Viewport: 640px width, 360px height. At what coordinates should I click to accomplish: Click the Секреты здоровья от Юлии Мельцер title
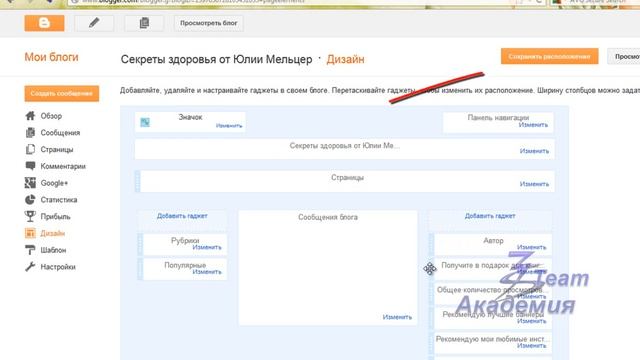216,59
